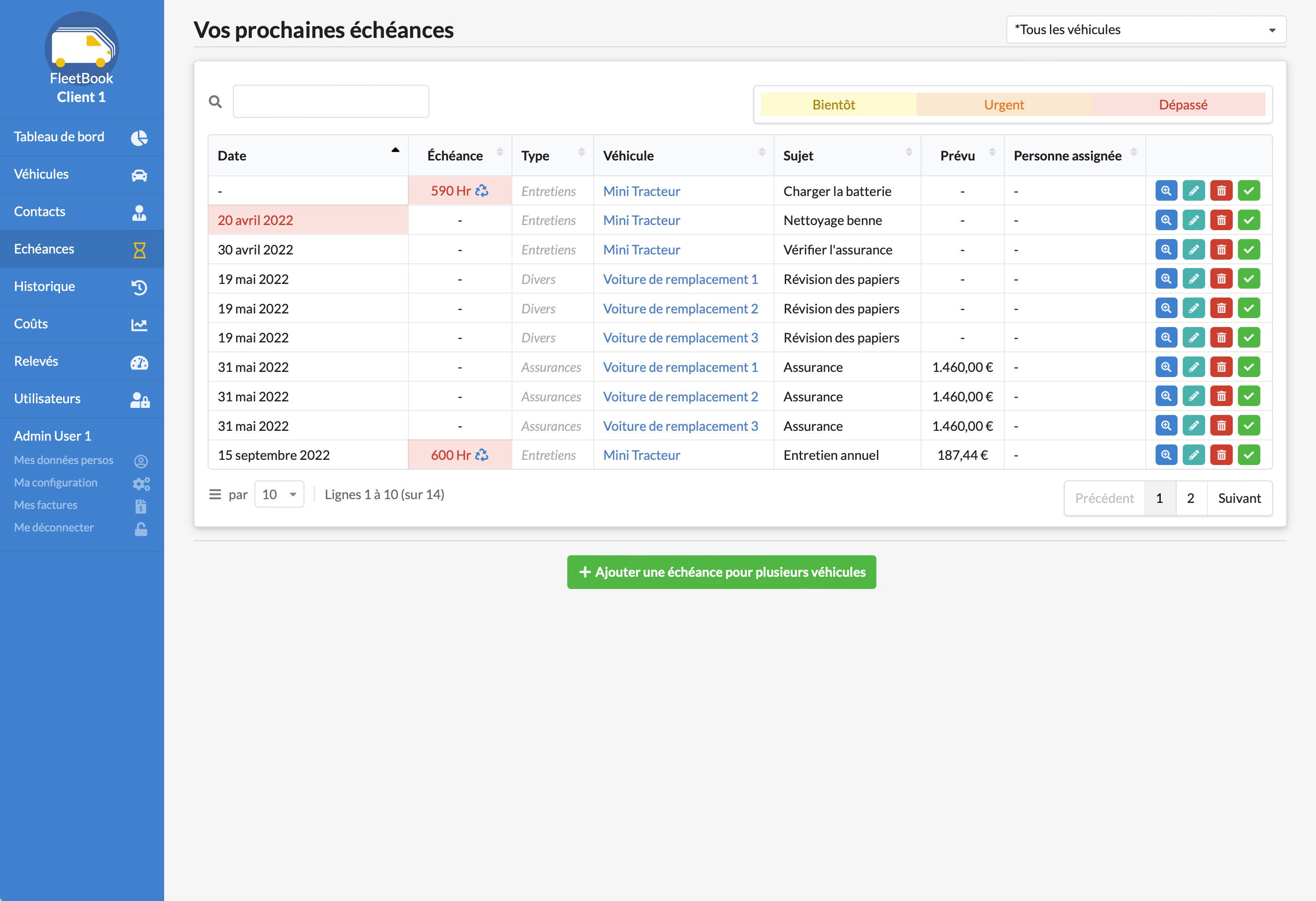Click the recurring icon next to 590 Hr
The image size is (1316, 901).
pyautogui.click(x=482, y=191)
